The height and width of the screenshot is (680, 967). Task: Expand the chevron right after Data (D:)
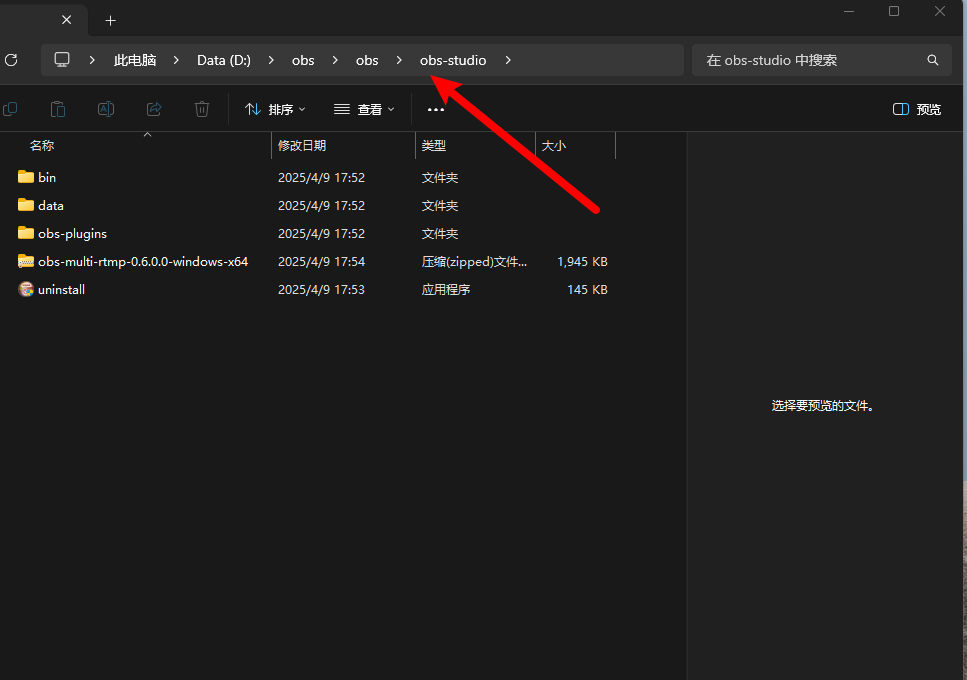click(x=271, y=60)
